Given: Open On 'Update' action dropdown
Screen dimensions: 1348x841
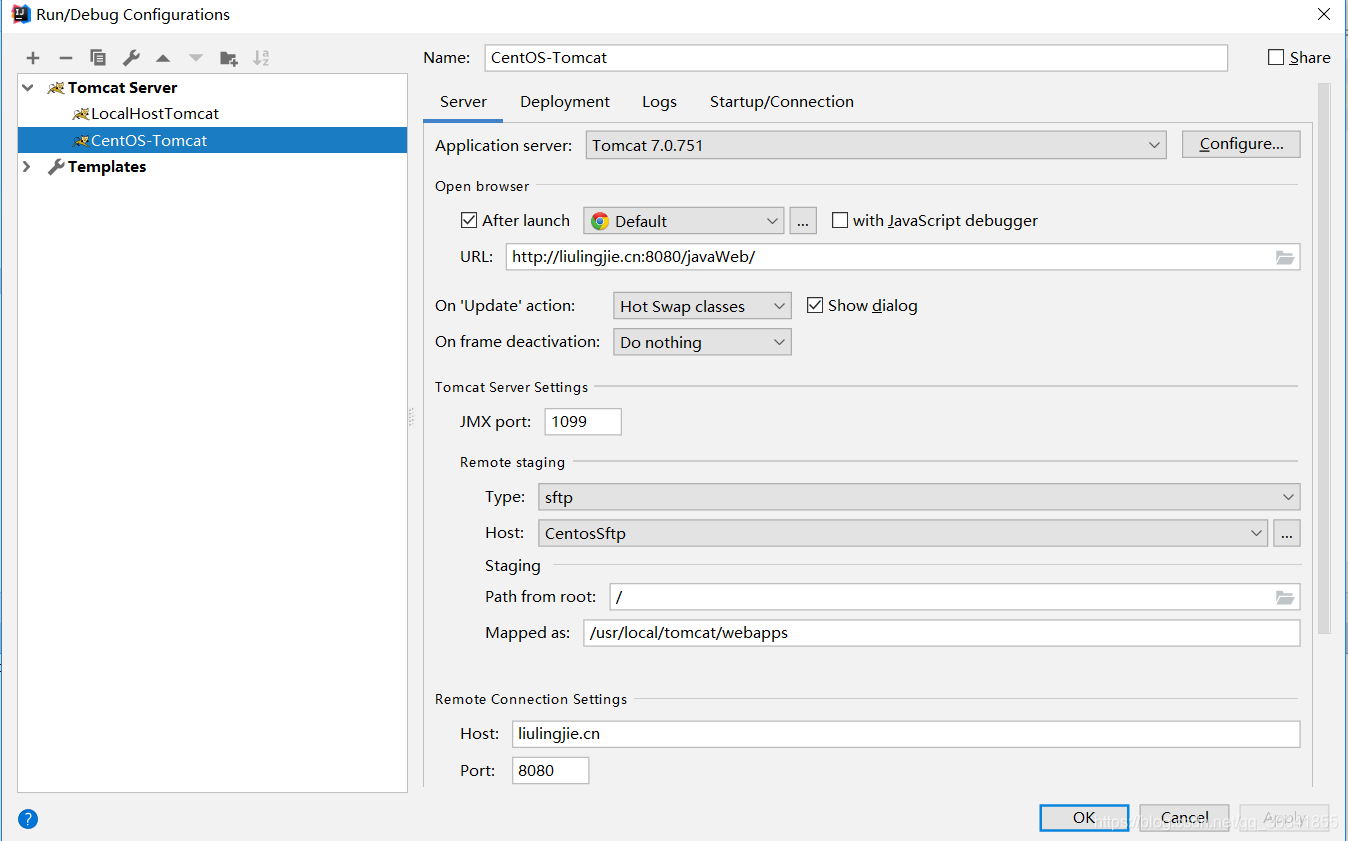Looking at the screenshot, I should (x=702, y=306).
